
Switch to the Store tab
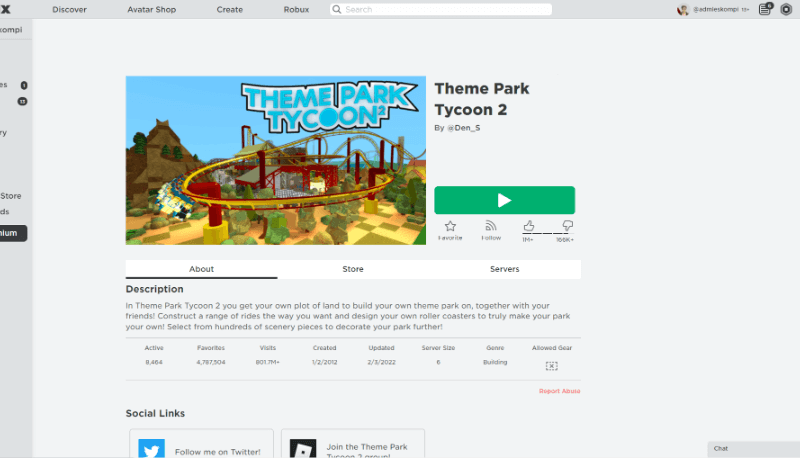tap(353, 269)
